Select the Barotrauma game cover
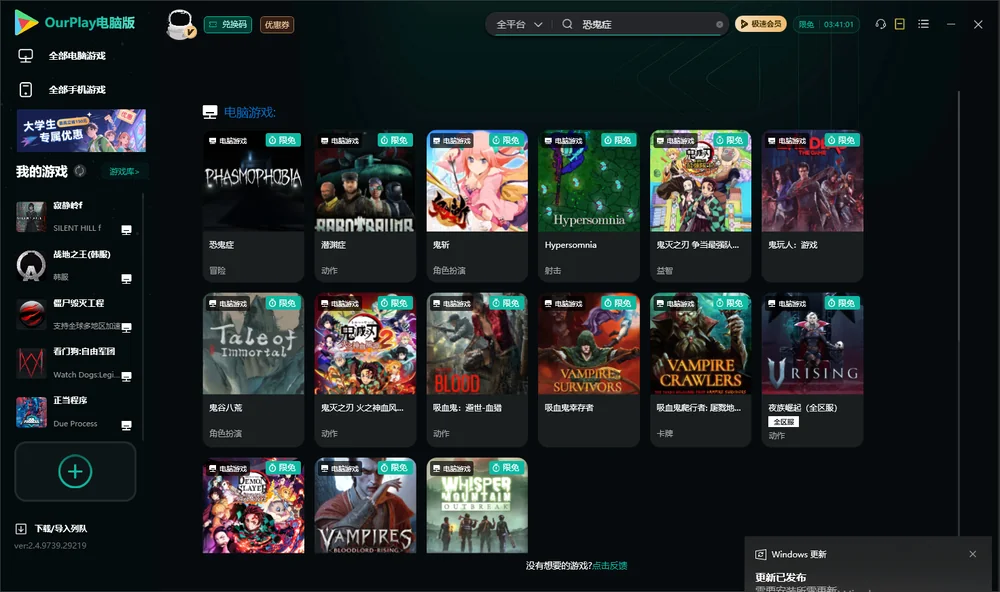Image resolution: width=1000 pixels, height=592 pixels. point(365,181)
